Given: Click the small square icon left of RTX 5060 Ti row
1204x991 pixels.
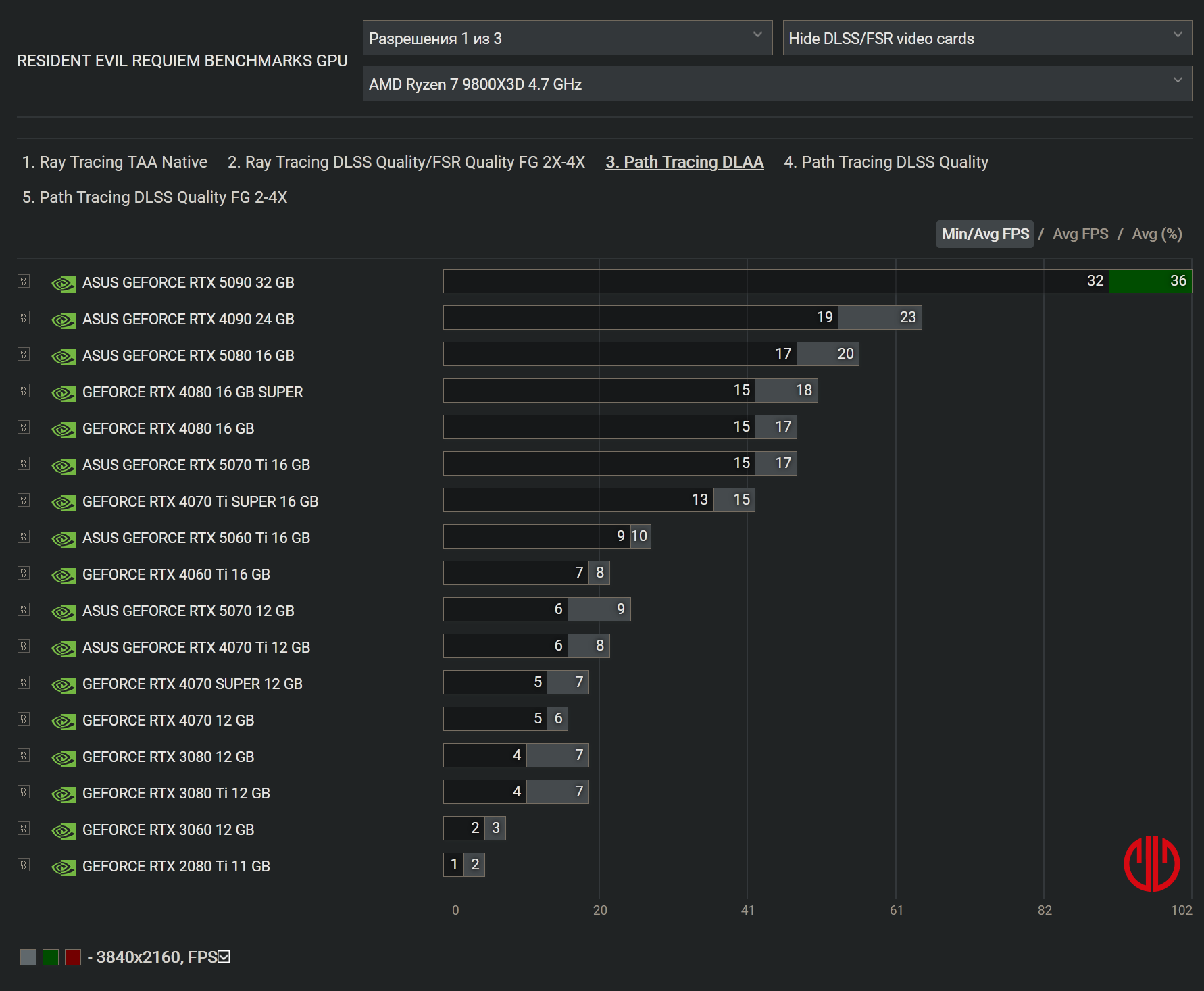Looking at the screenshot, I should pos(24,536).
